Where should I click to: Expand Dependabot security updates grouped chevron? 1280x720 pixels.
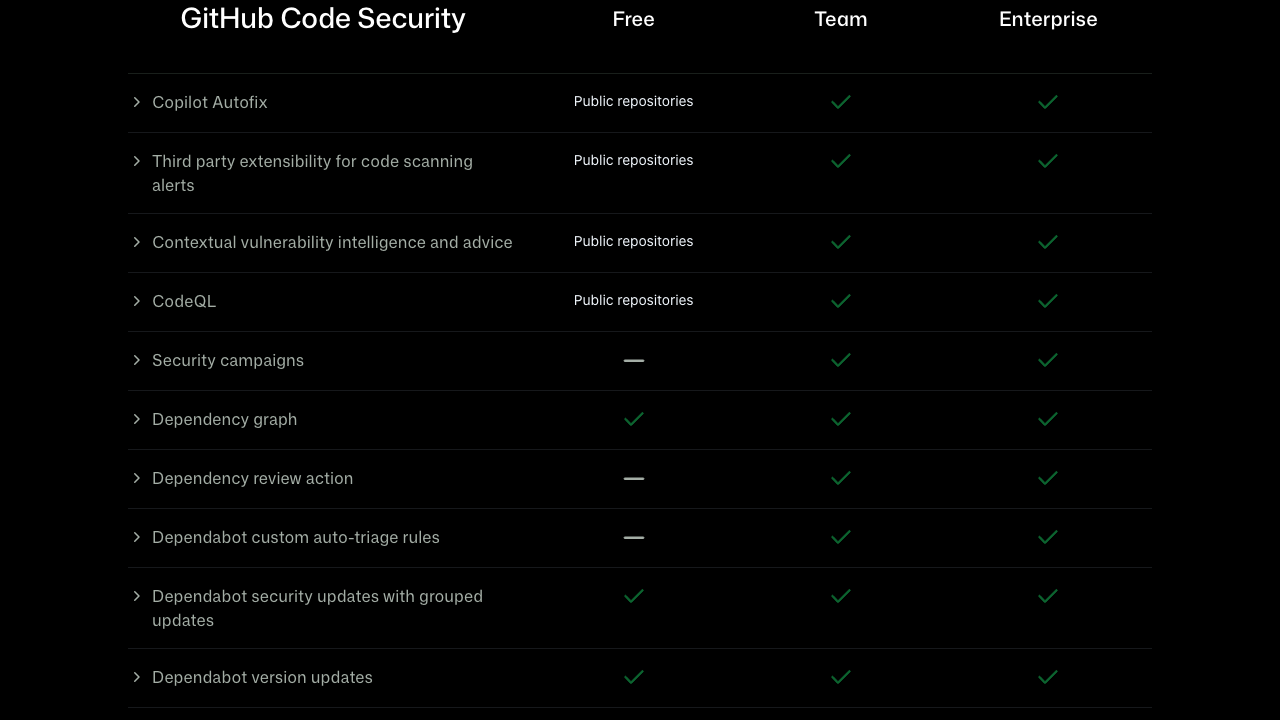[136, 596]
